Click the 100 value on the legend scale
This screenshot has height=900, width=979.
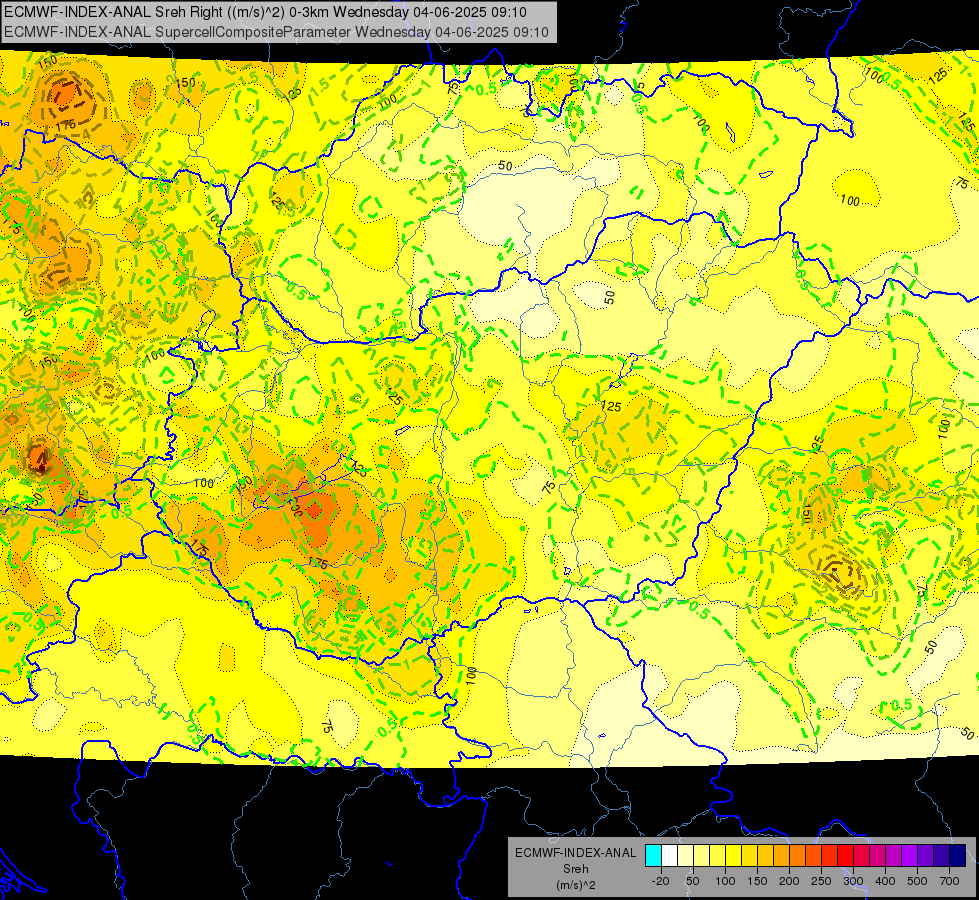pos(725,881)
